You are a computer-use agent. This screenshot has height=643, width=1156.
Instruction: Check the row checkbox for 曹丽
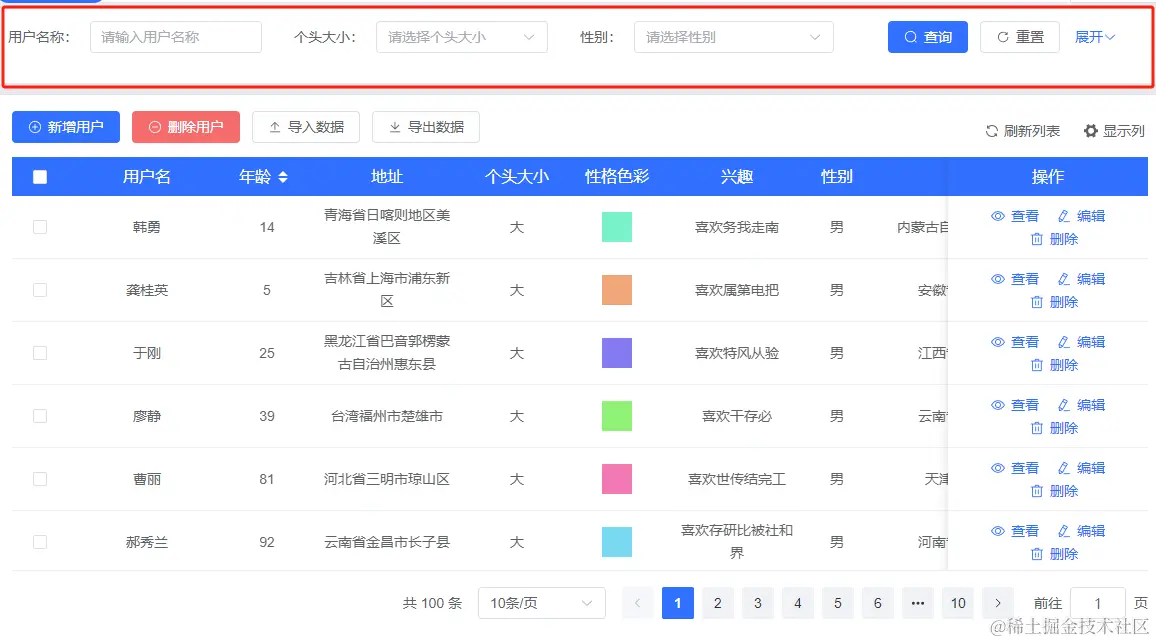coord(40,479)
